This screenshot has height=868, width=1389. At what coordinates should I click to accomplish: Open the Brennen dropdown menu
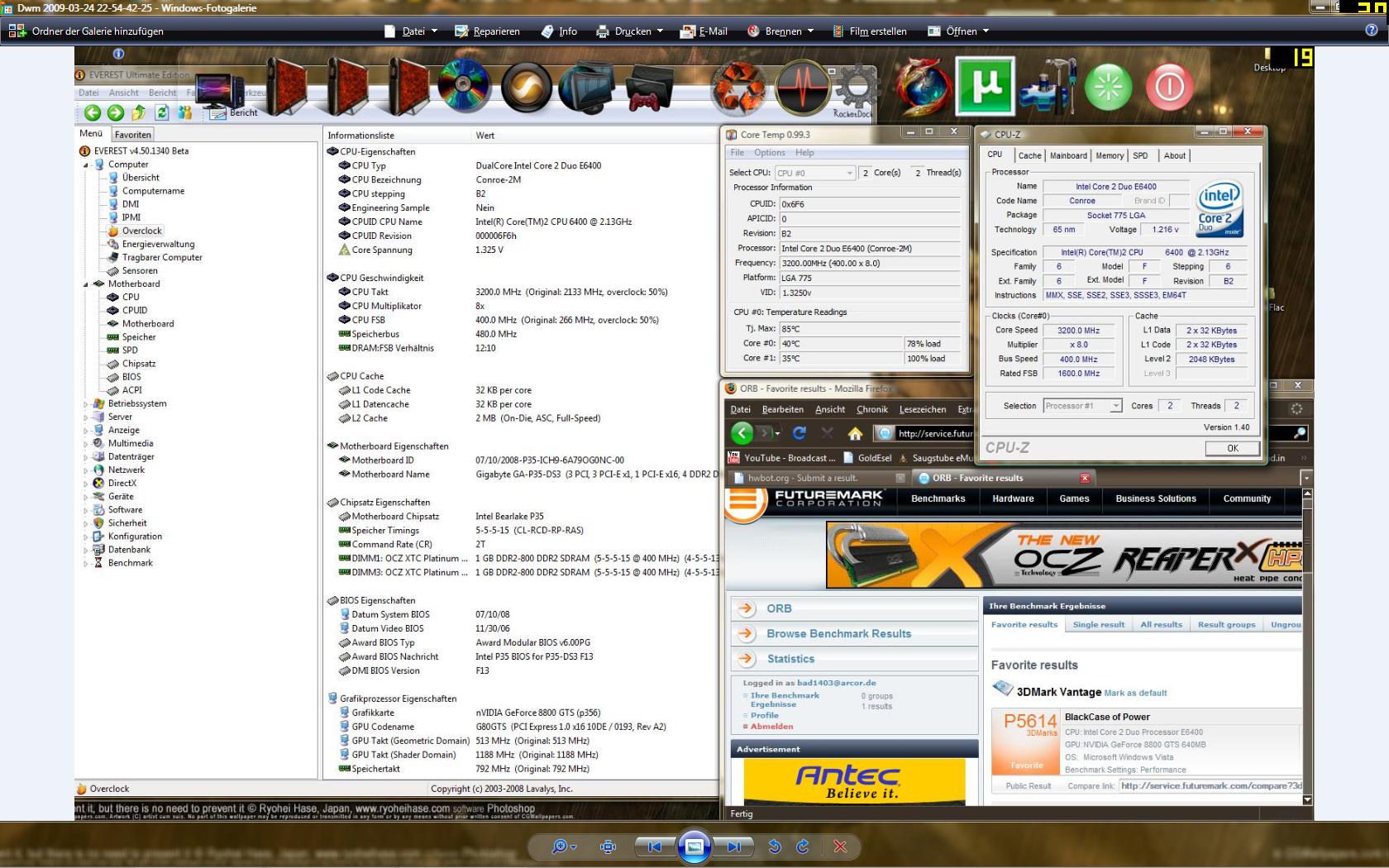pos(780,31)
